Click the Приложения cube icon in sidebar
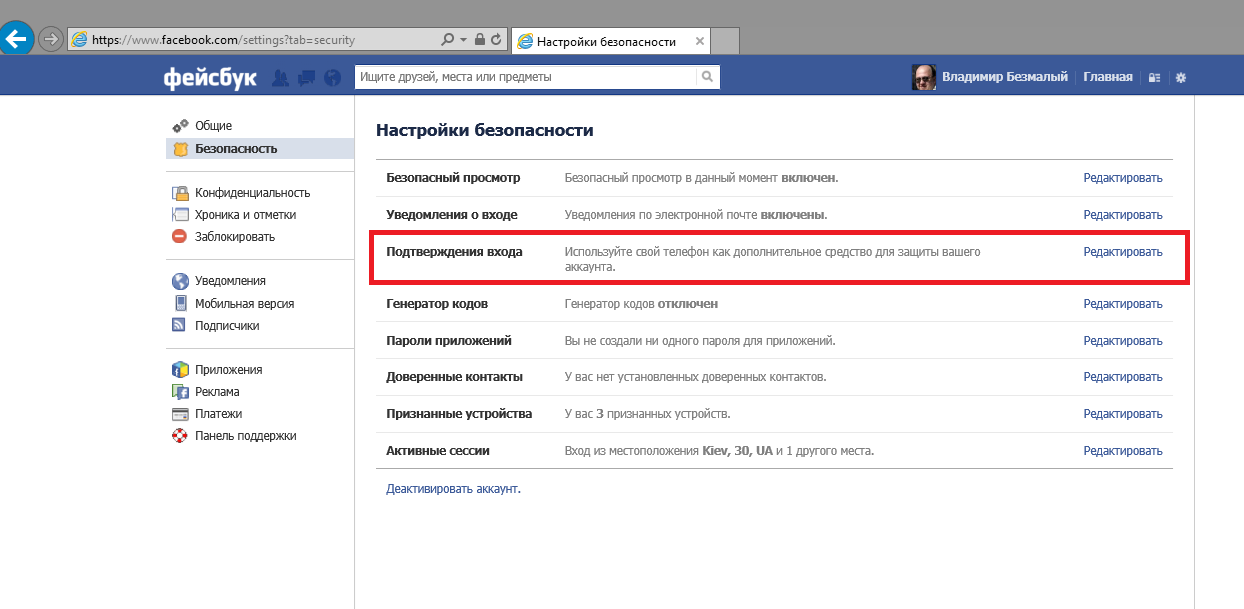Viewport: 1244px width, 609px height. [180, 370]
